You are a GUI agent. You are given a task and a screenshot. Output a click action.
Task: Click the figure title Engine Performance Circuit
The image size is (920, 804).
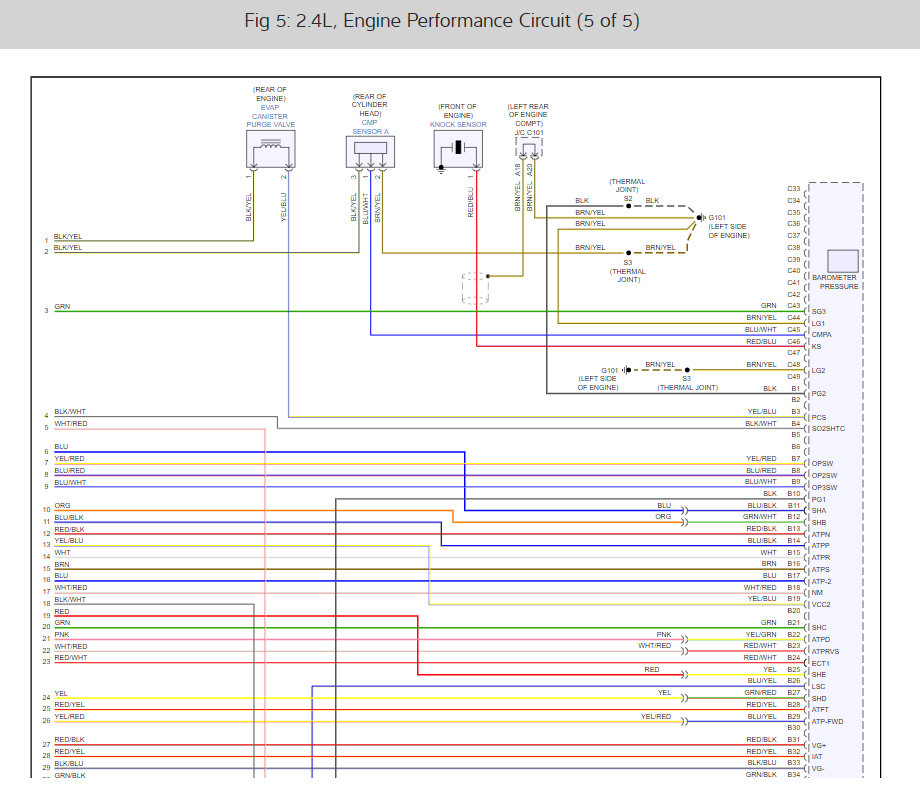[441, 21]
